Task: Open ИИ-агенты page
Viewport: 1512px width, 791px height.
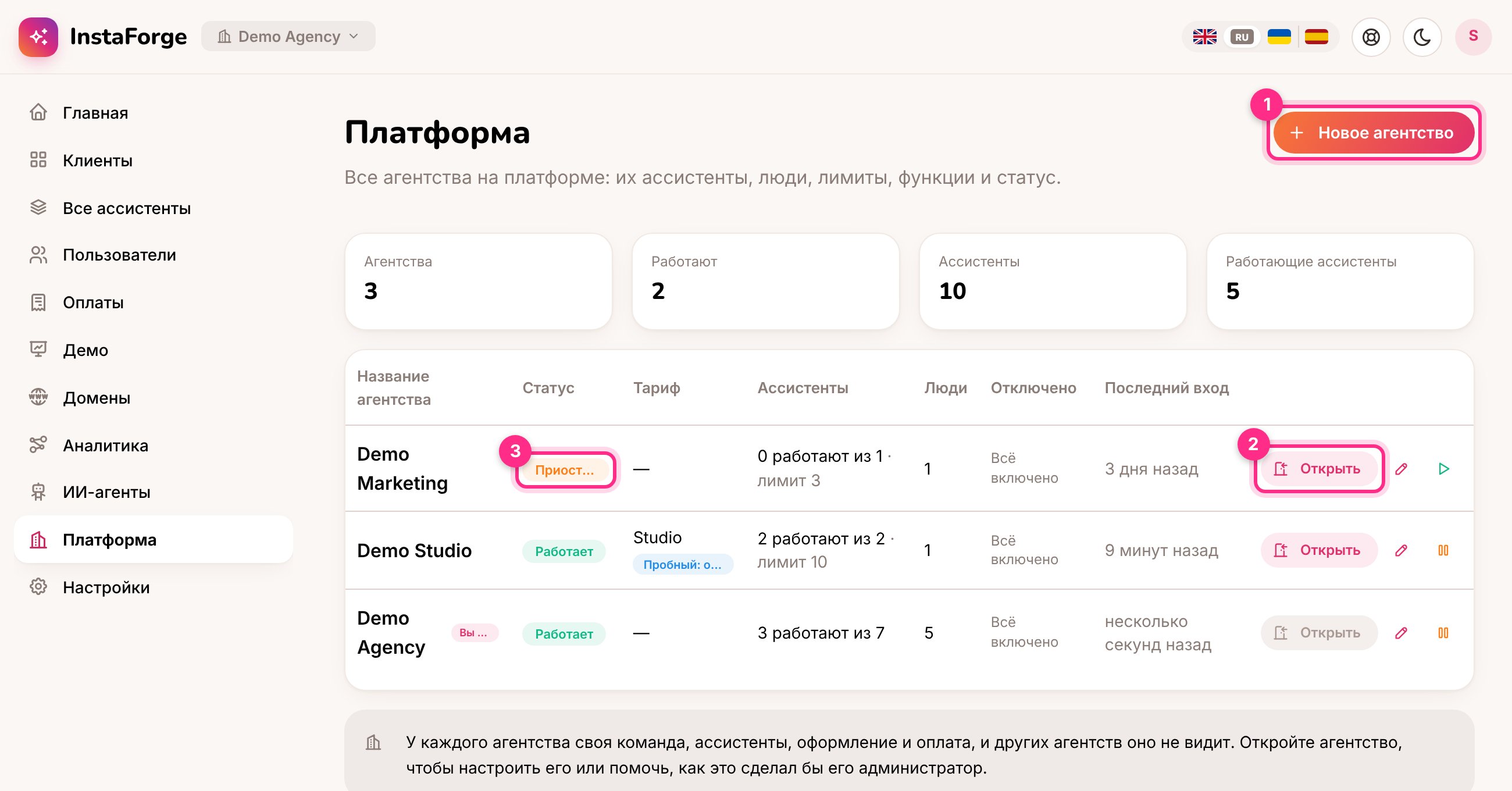Action: pyautogui.click(x=154, y=492)
